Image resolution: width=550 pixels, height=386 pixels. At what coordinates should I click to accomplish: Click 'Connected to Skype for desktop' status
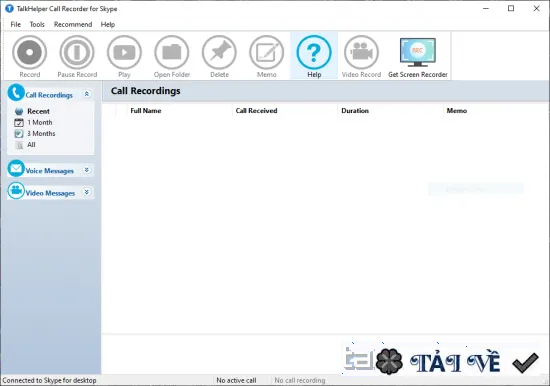click(49, 380)
